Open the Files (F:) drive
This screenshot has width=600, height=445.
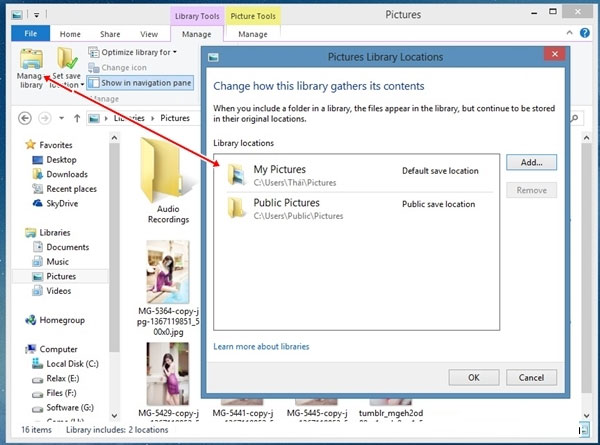(x=54, y=393)
